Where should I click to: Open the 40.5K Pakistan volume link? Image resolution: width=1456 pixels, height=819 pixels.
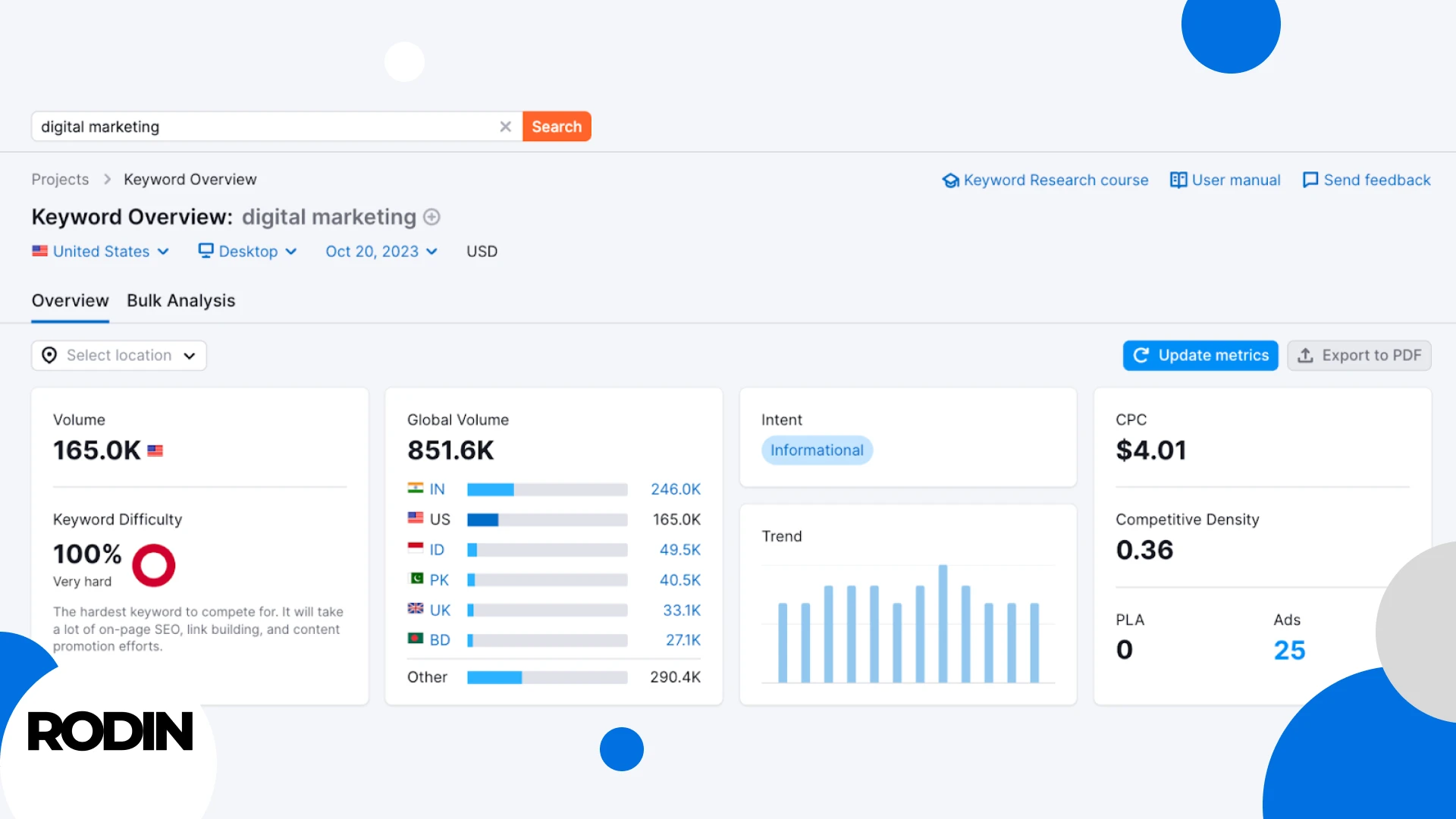(680, 580)
